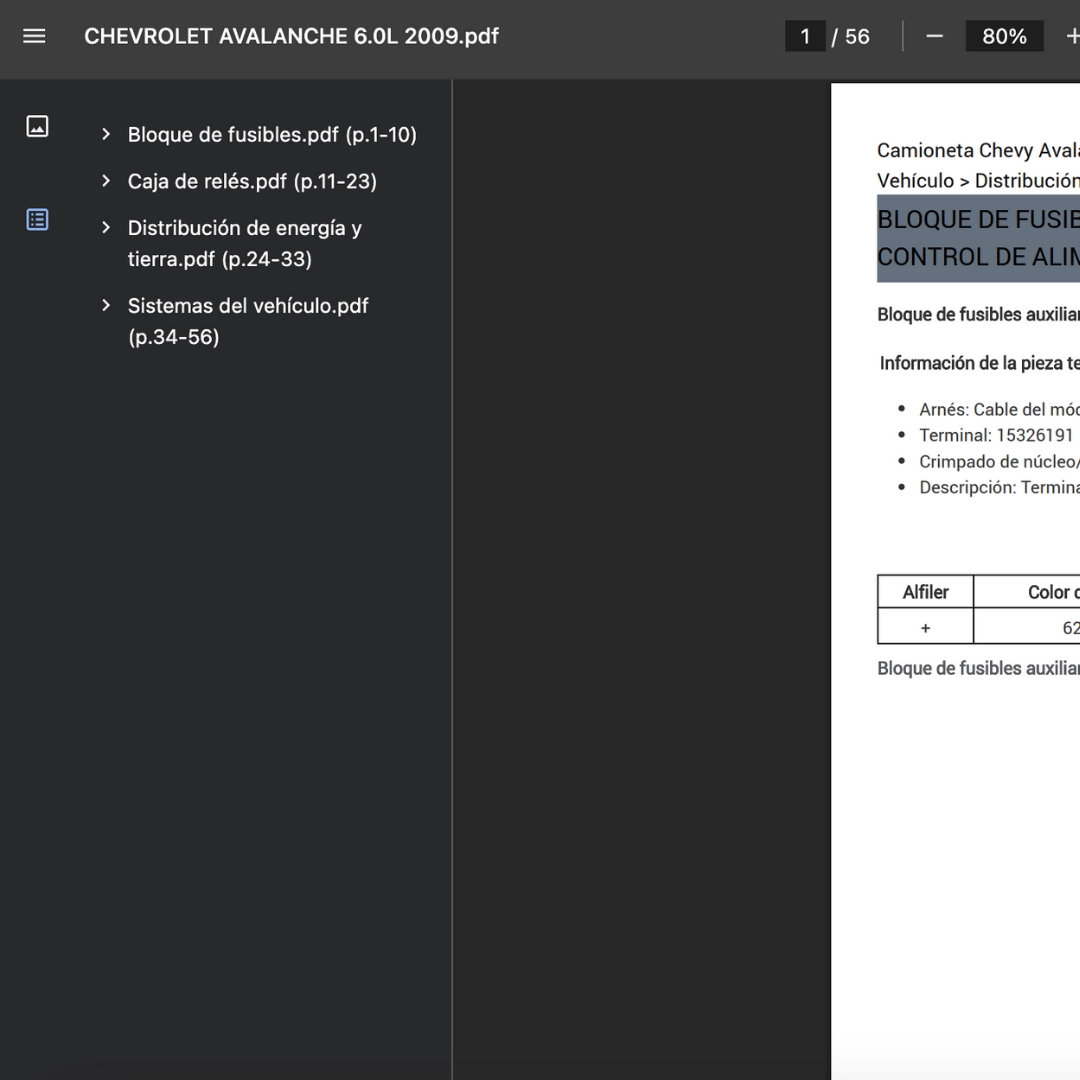Switch sidebar to document outline view
Viewport: 1080px width, 1080px height.
(x=37, y=220)
